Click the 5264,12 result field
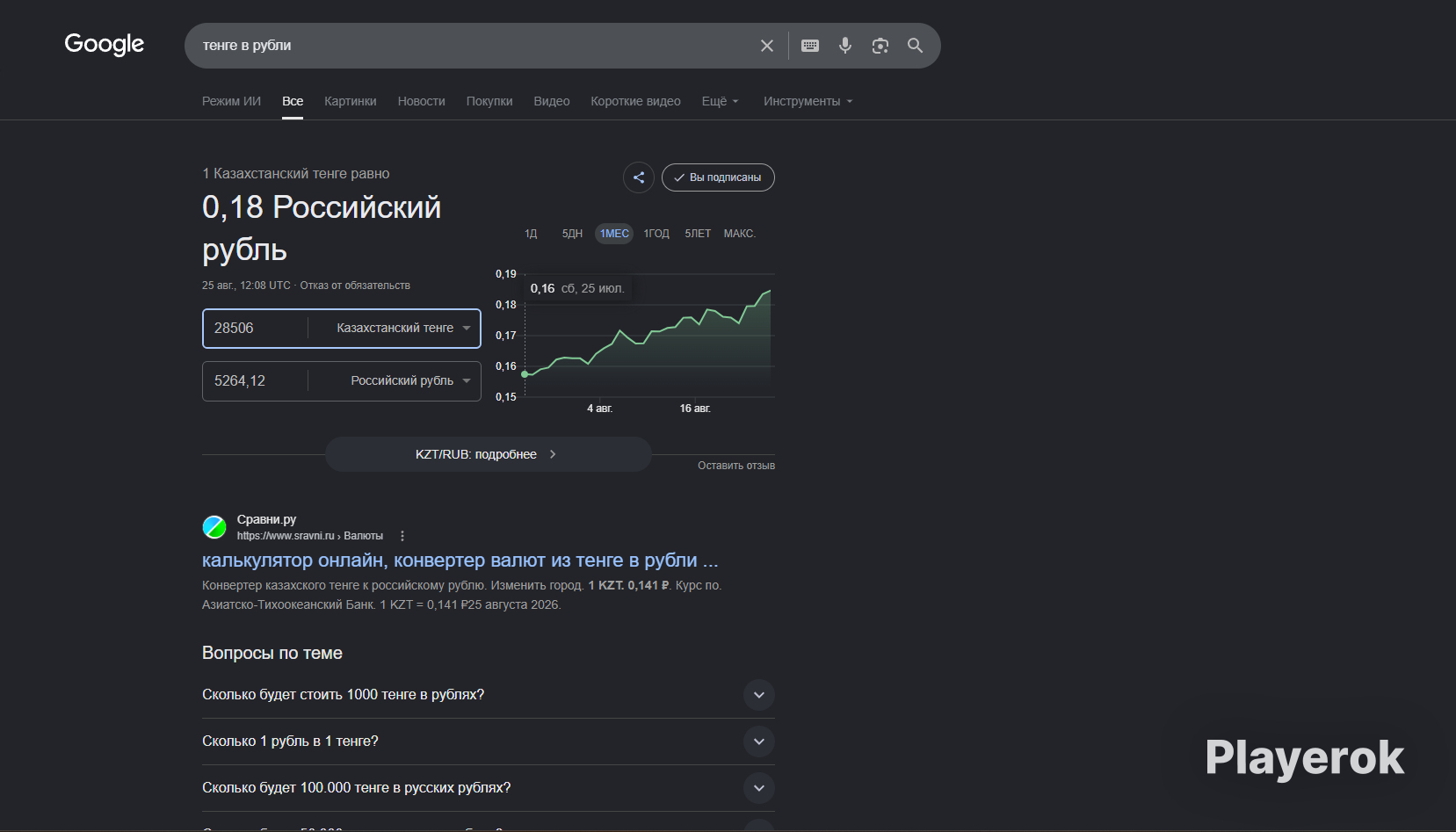Viewport: 1456px width, 832px height. pos(256,381)
